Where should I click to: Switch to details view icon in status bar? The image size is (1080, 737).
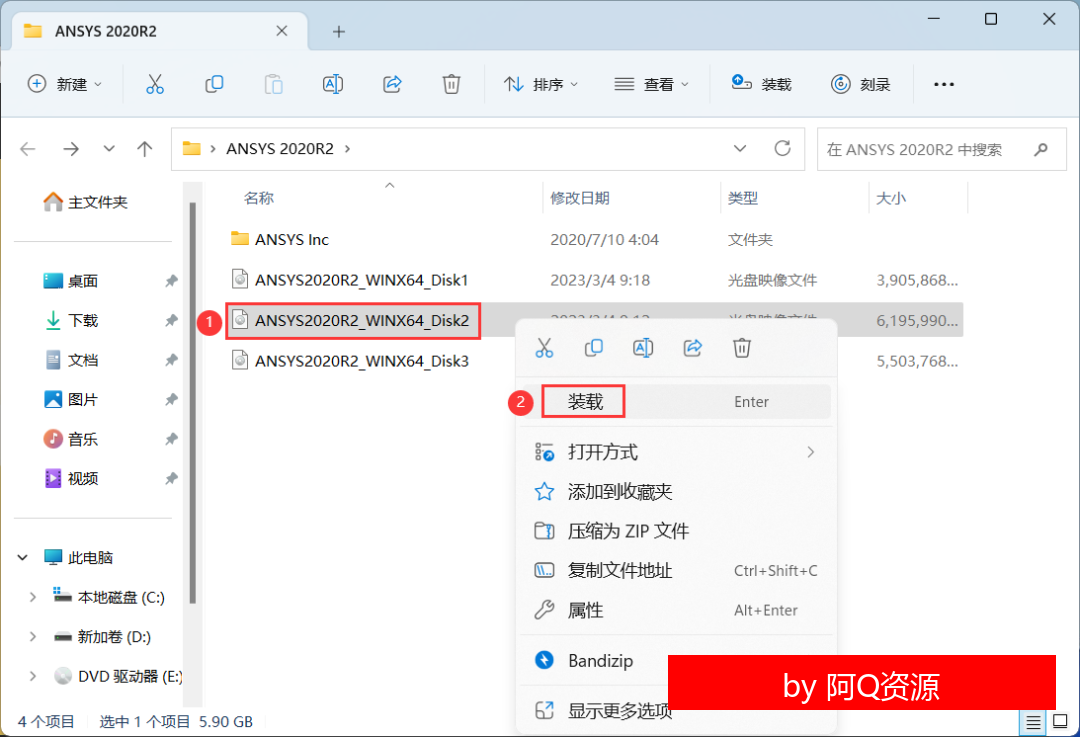(1033, 722)
